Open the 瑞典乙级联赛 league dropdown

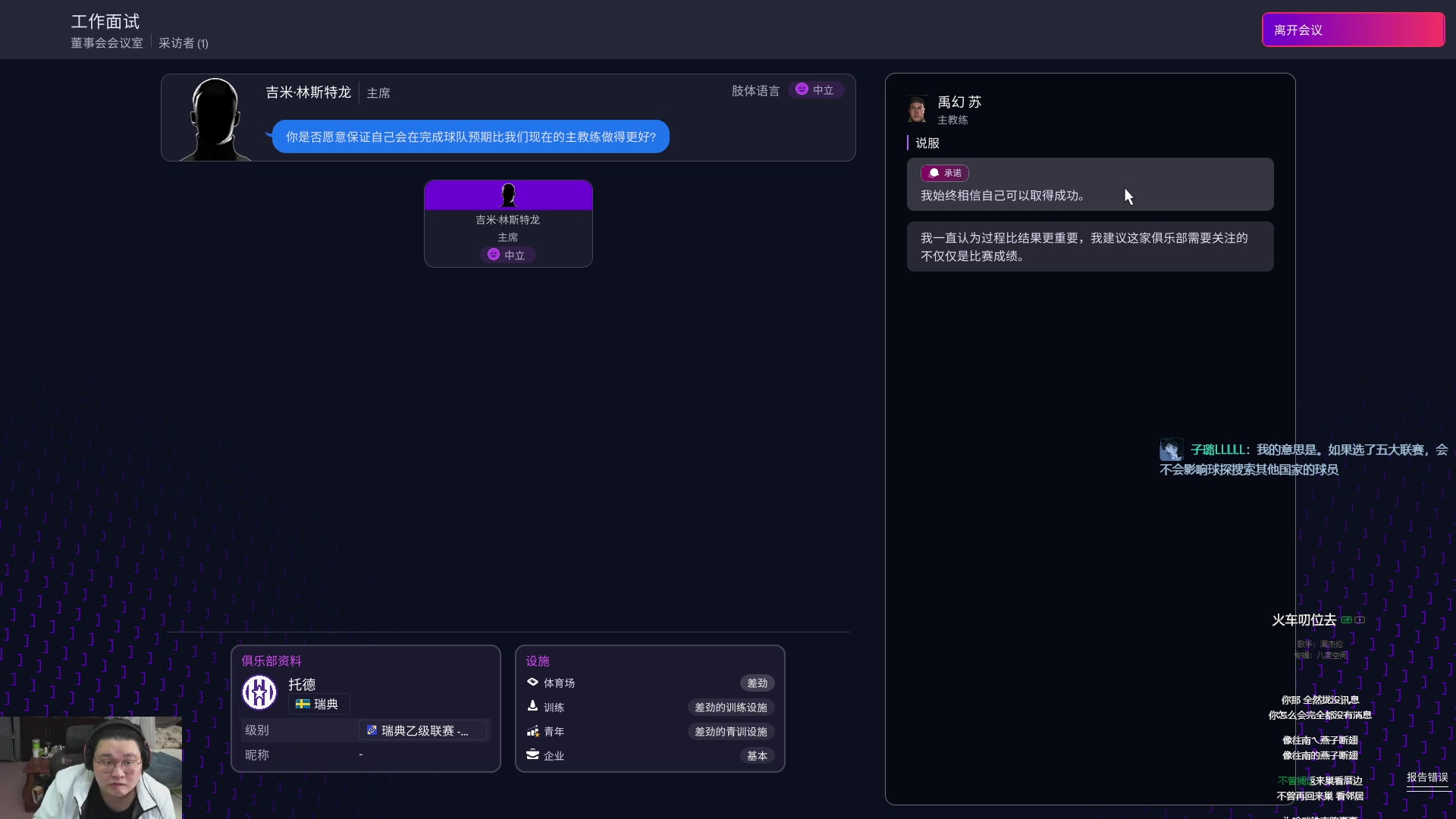click(422, 730)
